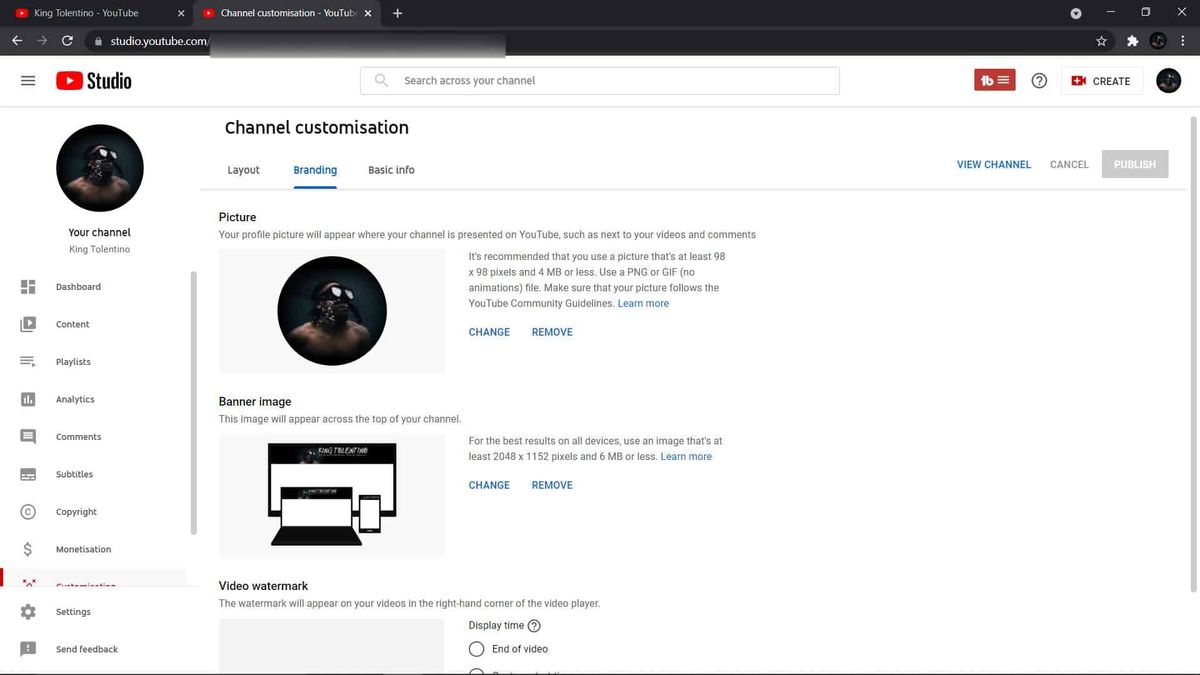Go back with browser back arrow
The width and height of the screenshot is (1200, 675).
pyautogui.click(x=17, y=41)
